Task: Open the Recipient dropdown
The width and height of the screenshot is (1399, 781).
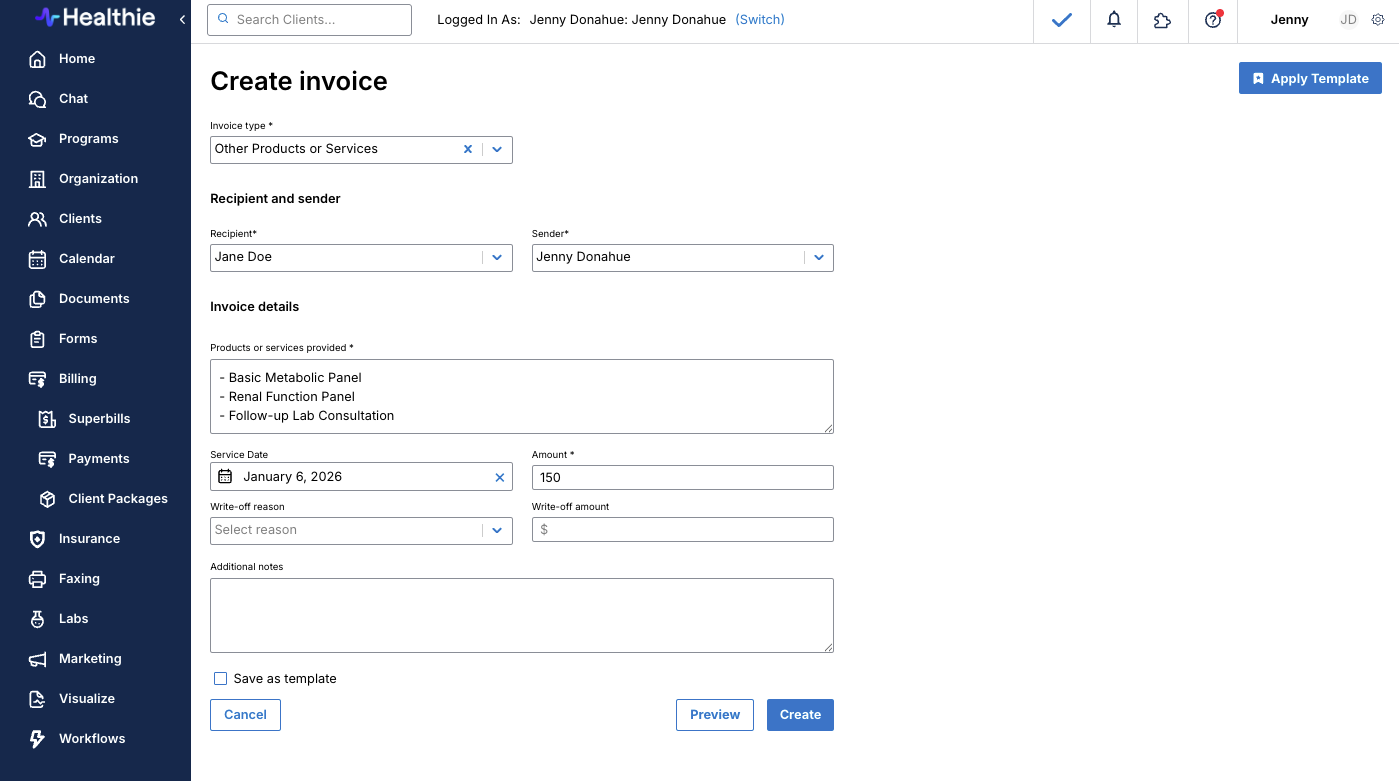Action: [497, 257]
